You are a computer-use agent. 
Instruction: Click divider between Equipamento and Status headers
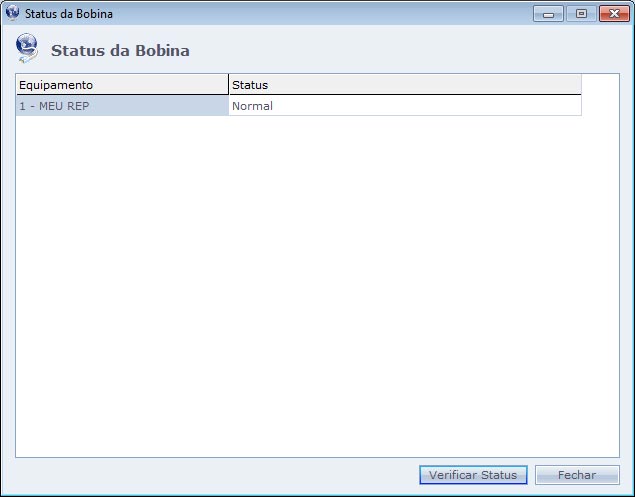[x=229, y=85]
